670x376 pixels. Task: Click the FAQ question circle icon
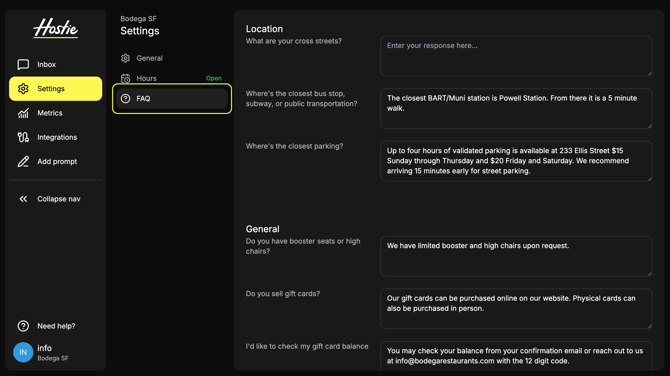(125, 99)
